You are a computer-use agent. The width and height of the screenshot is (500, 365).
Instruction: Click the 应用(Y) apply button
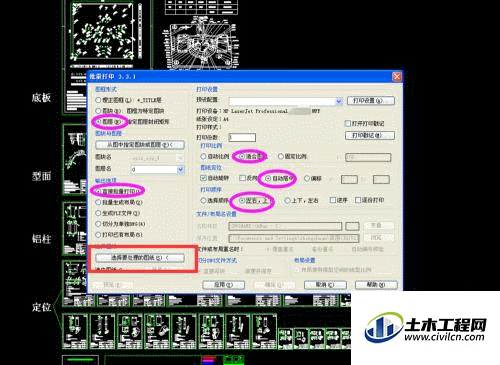point(224,285)
